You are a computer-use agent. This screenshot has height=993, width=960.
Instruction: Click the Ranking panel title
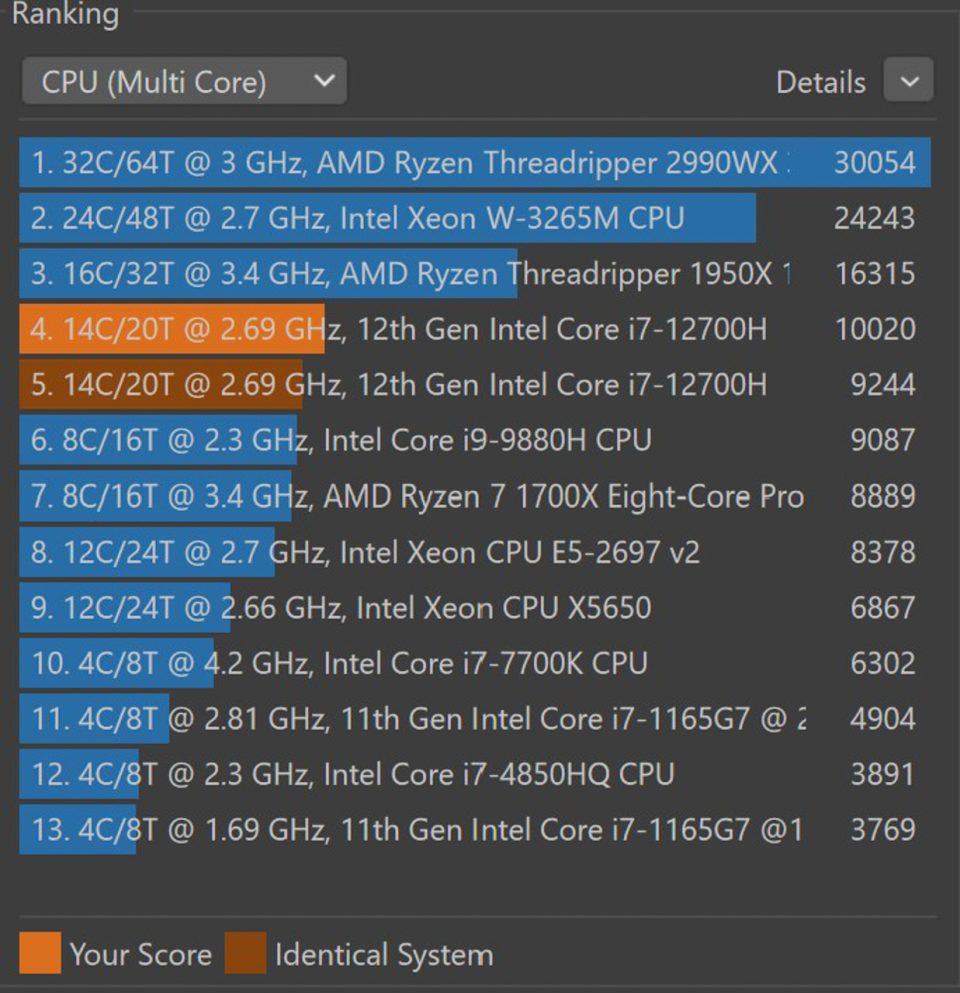click(65, 14)
